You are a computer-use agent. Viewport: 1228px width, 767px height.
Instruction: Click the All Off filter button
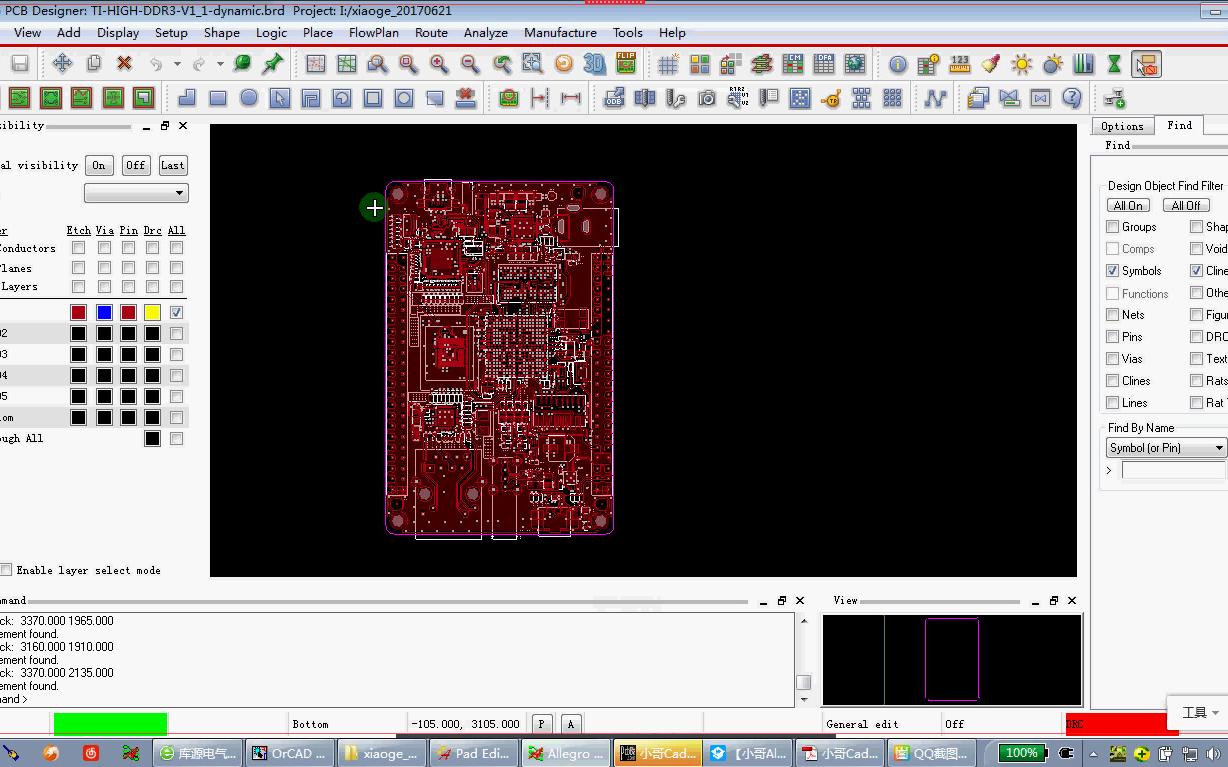pyautogui.click(x=1186, y=205)
